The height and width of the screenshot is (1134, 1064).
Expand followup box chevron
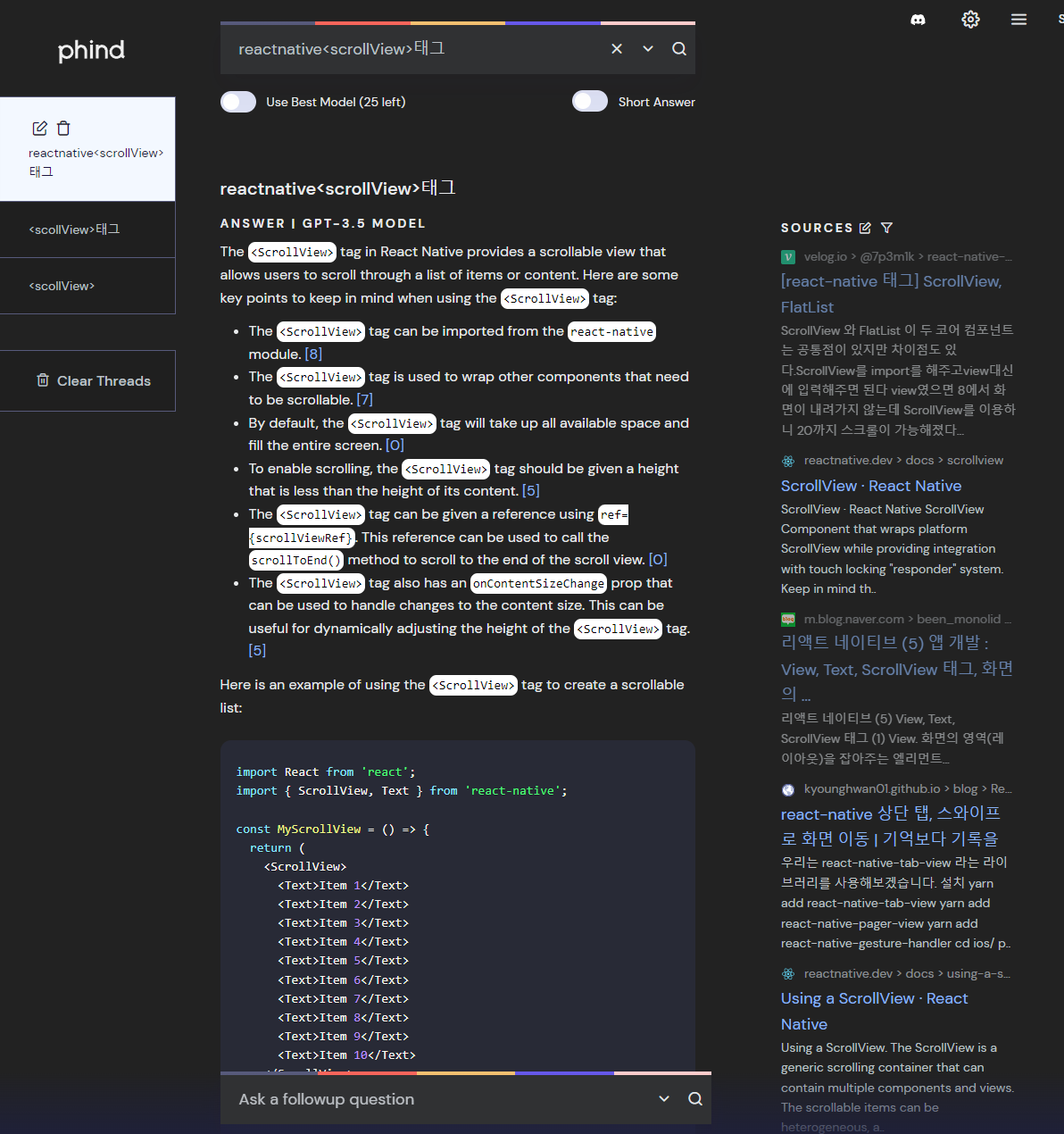(664, 1099)
